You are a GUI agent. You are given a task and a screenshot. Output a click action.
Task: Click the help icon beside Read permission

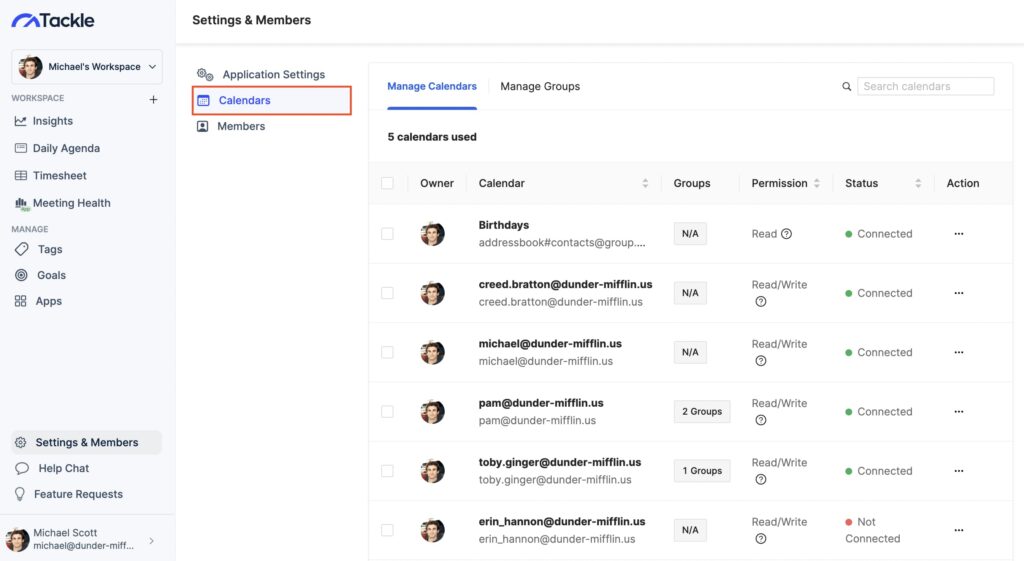point(786,234)
